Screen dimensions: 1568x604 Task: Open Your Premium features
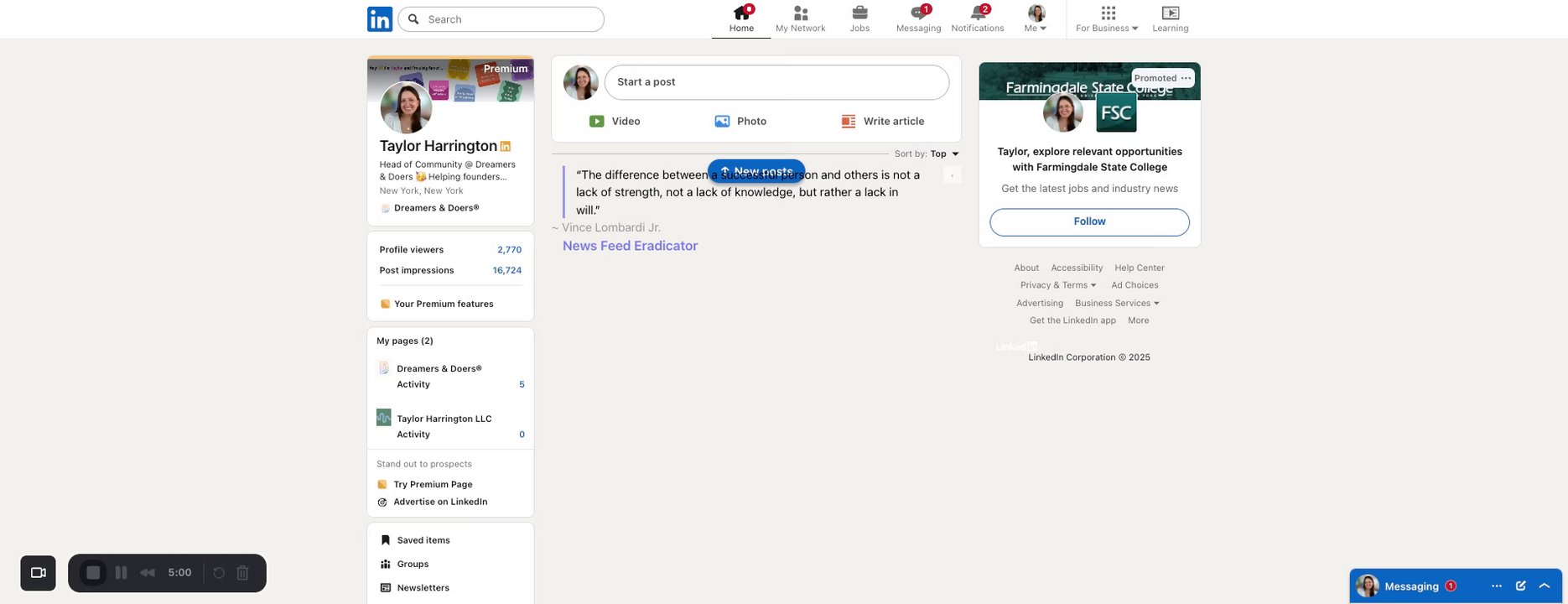(437, 304)
